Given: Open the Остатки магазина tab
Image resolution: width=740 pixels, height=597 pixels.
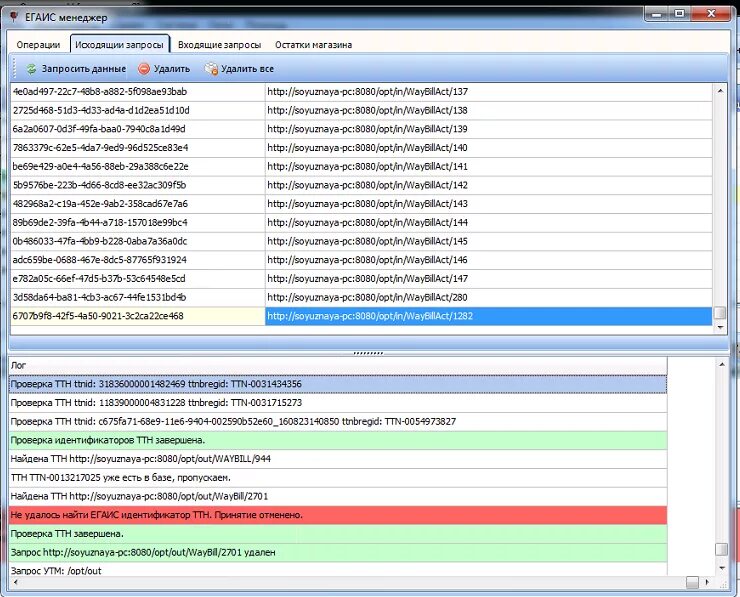Looking at the screenshot, I should 313,45.
